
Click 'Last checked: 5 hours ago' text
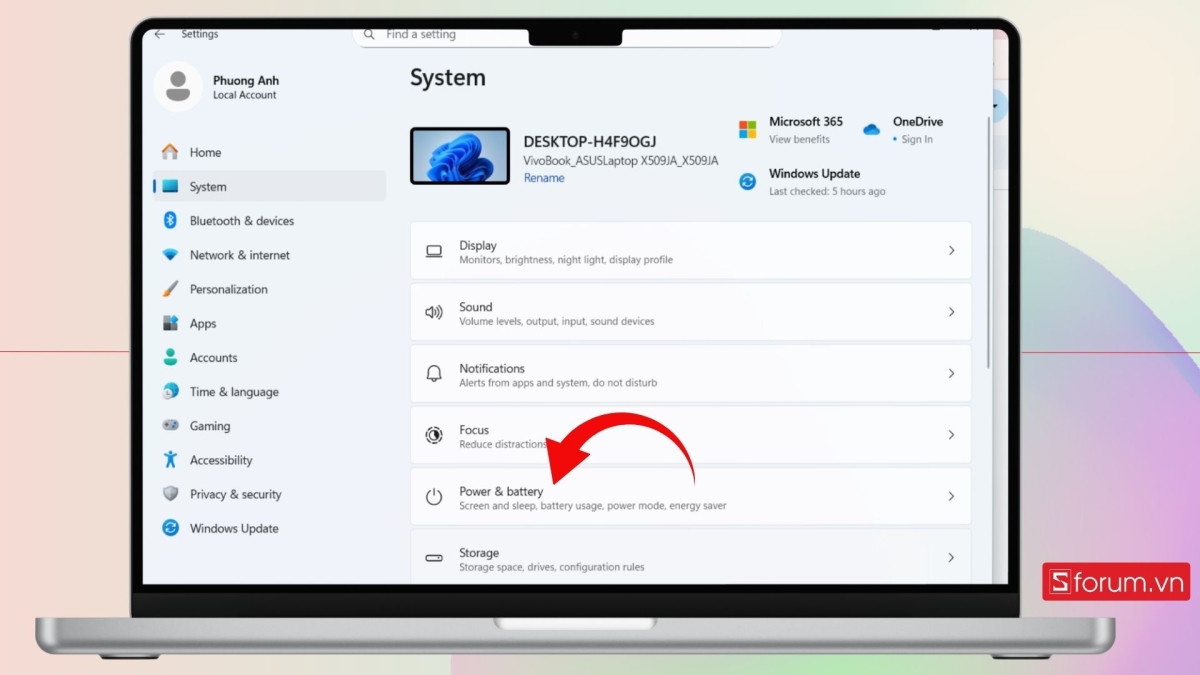pyautogui.click(x=827, y=191)
